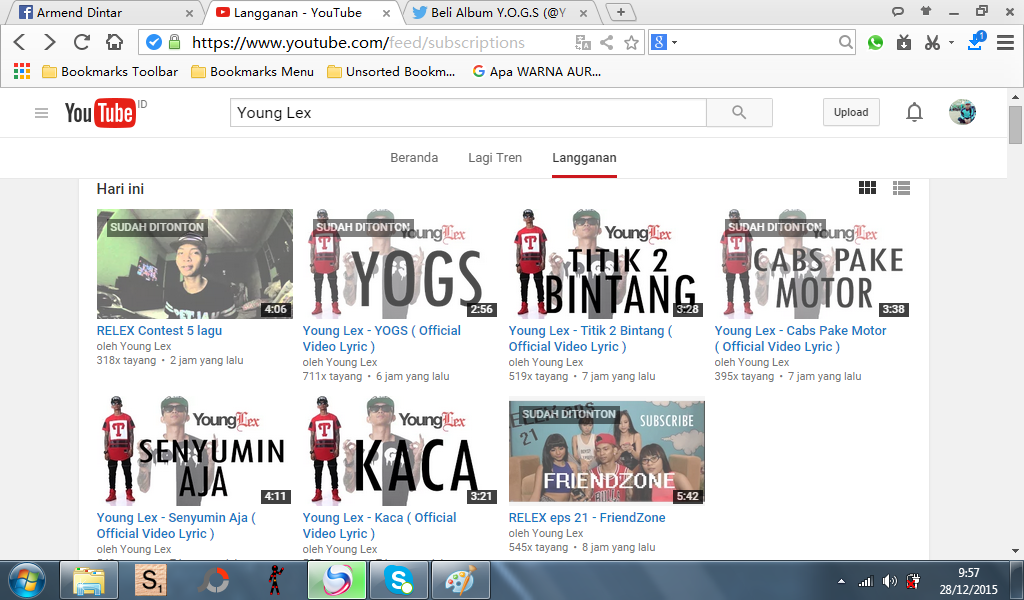The width and height of the screenshot is (1024, 600).
Task: Open the downloads icon with badge
Action: pyautogui.click(x=976, y=41)
